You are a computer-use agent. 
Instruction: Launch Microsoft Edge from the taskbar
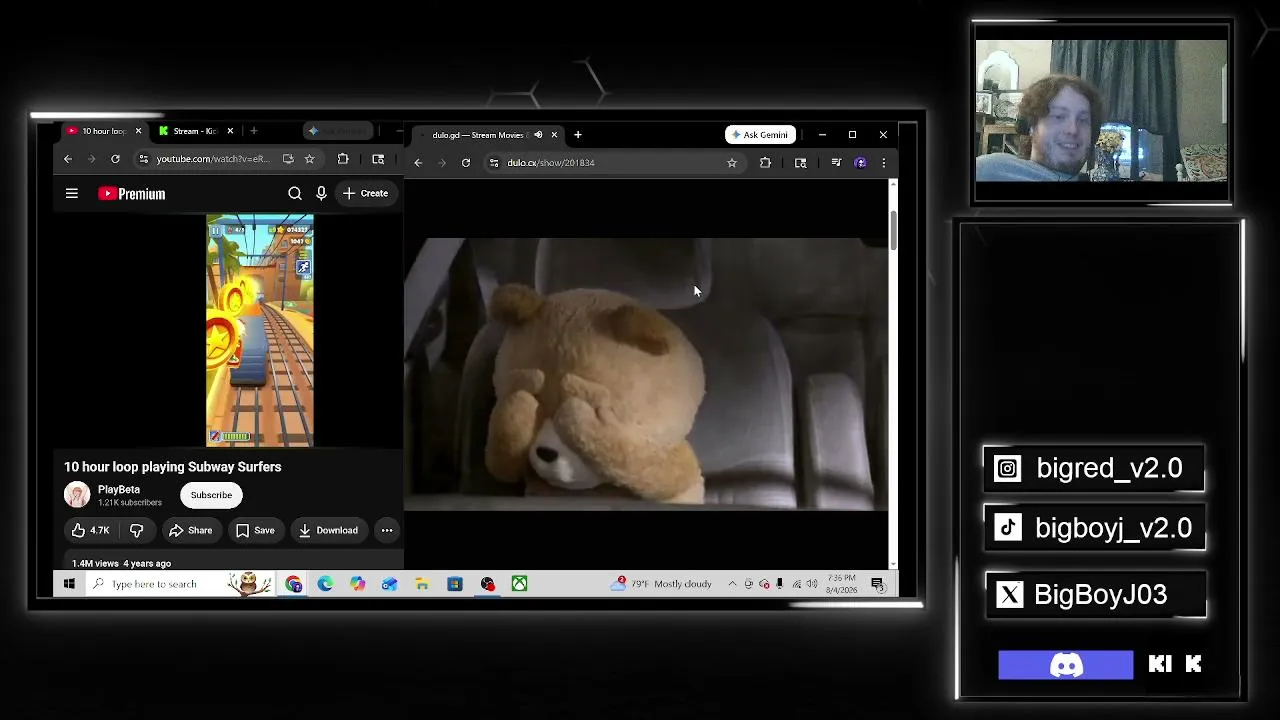tap(325, 584)
